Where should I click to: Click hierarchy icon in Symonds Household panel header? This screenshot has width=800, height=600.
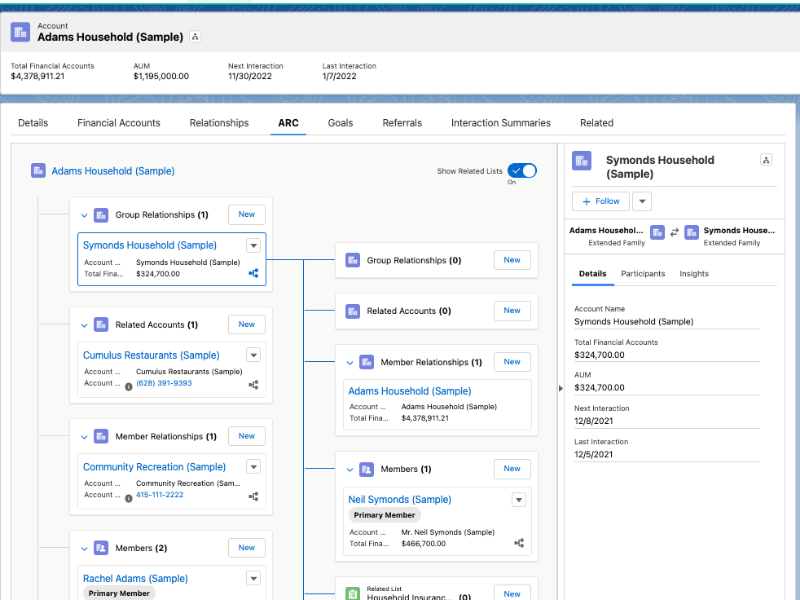point(766,160)
